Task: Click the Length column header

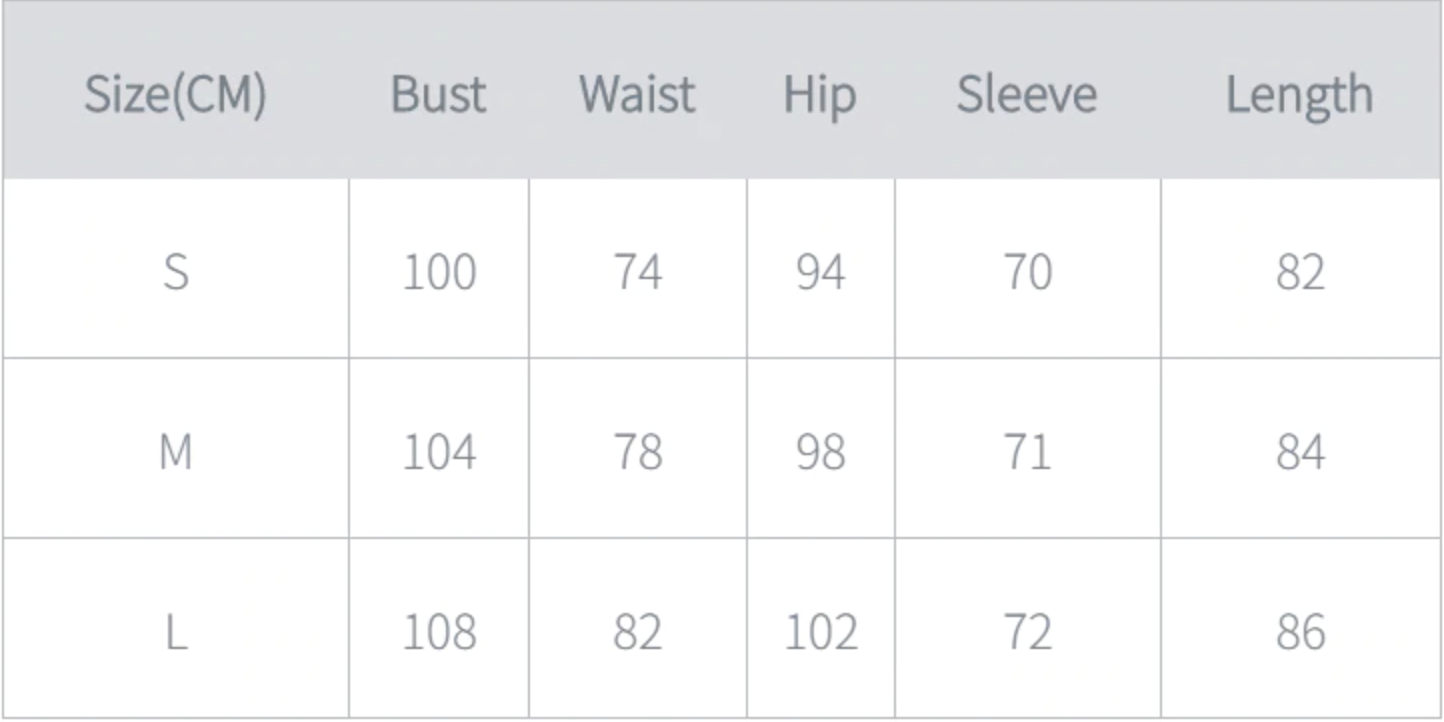Action: click(x=1299, y=95)
